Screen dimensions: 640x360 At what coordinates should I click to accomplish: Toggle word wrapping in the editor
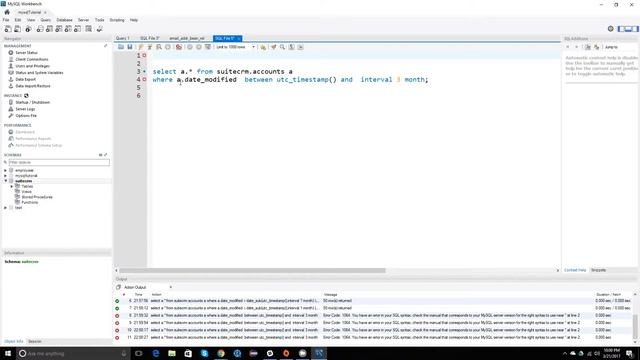tap(300, 47)
